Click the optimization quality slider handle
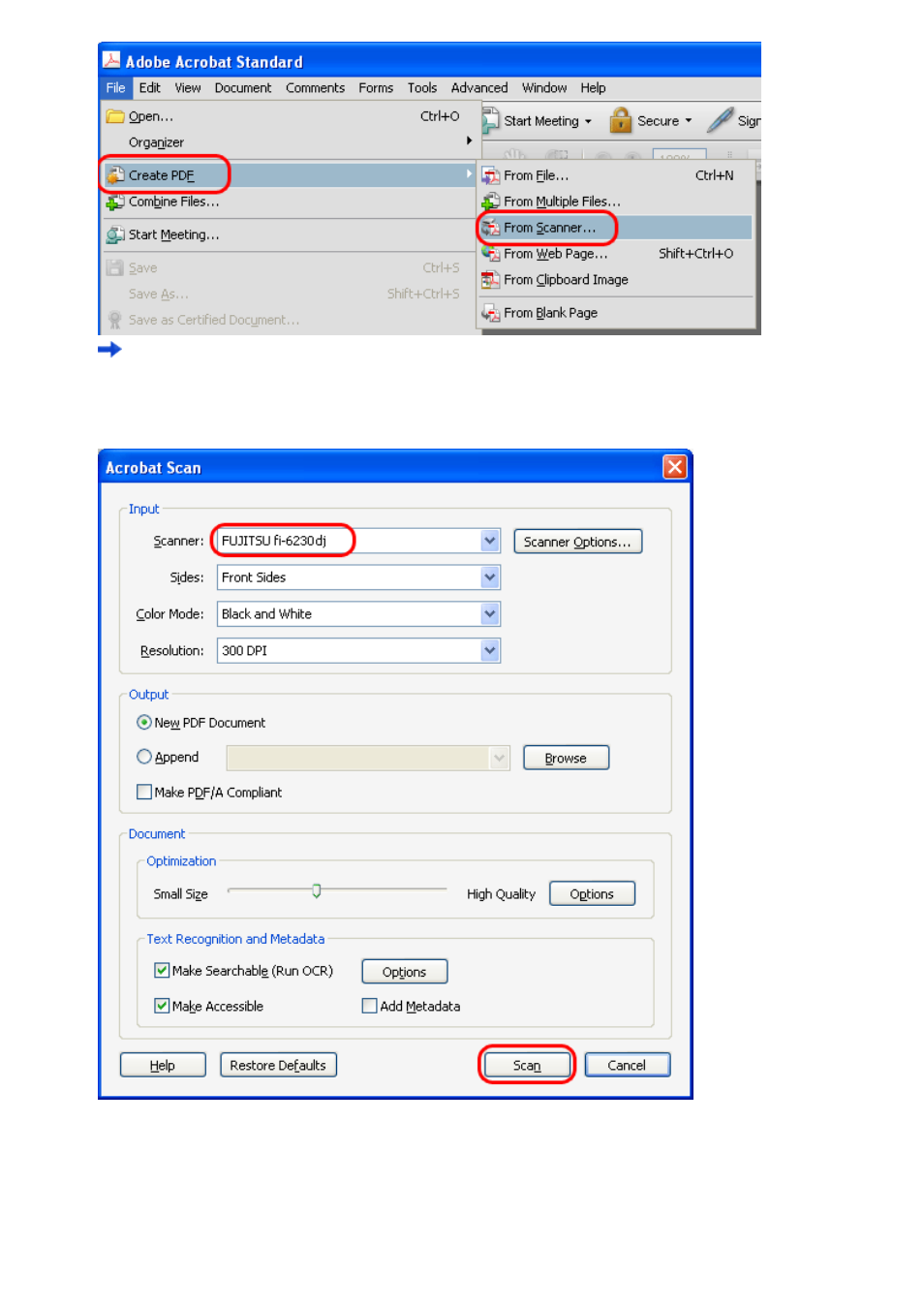The height and width of the screenshot is (1309, 924). [x=317, y=891]
